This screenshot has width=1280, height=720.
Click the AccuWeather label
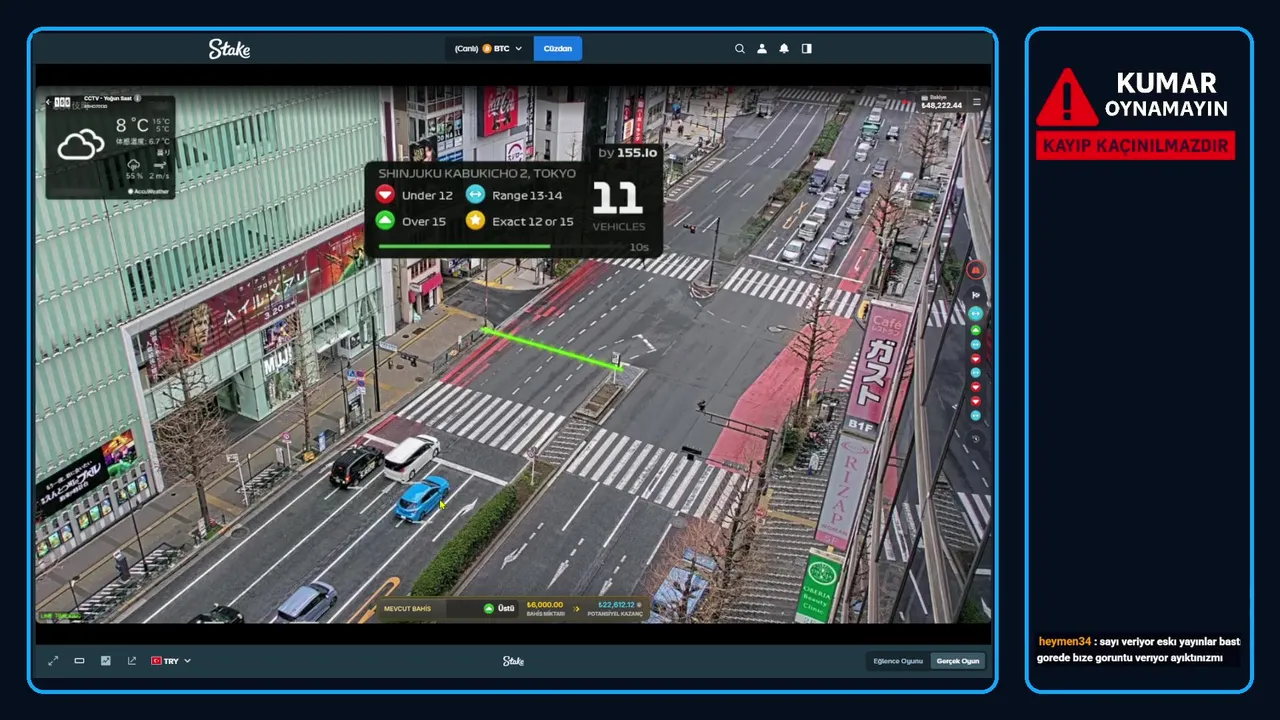click(149, 191)
